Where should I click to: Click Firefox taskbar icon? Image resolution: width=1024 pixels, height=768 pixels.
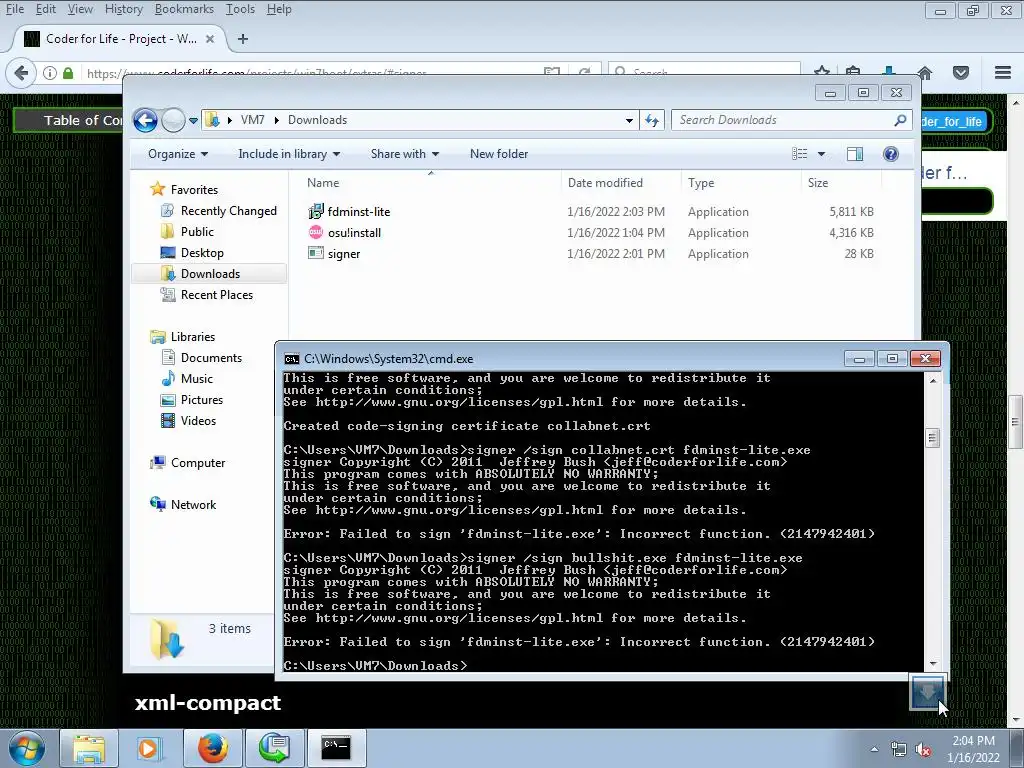212,748
